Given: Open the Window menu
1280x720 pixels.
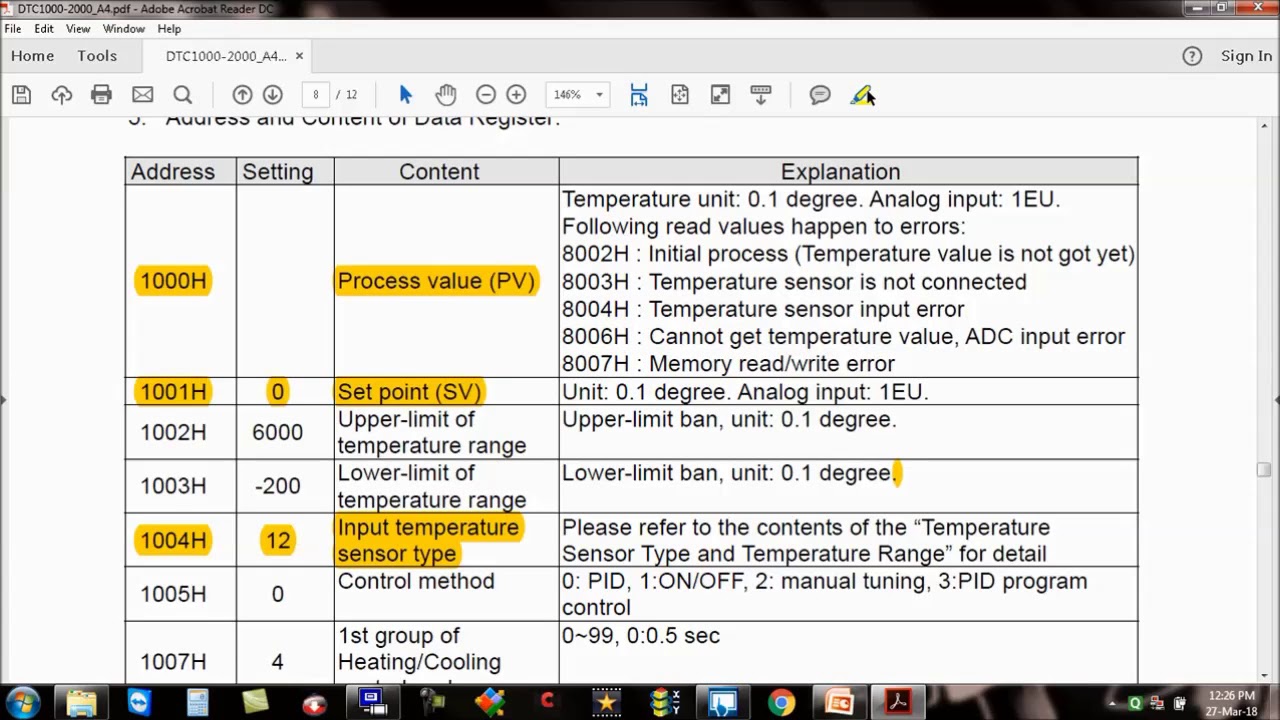Looking at the screenshot, I should click(124, 29).
